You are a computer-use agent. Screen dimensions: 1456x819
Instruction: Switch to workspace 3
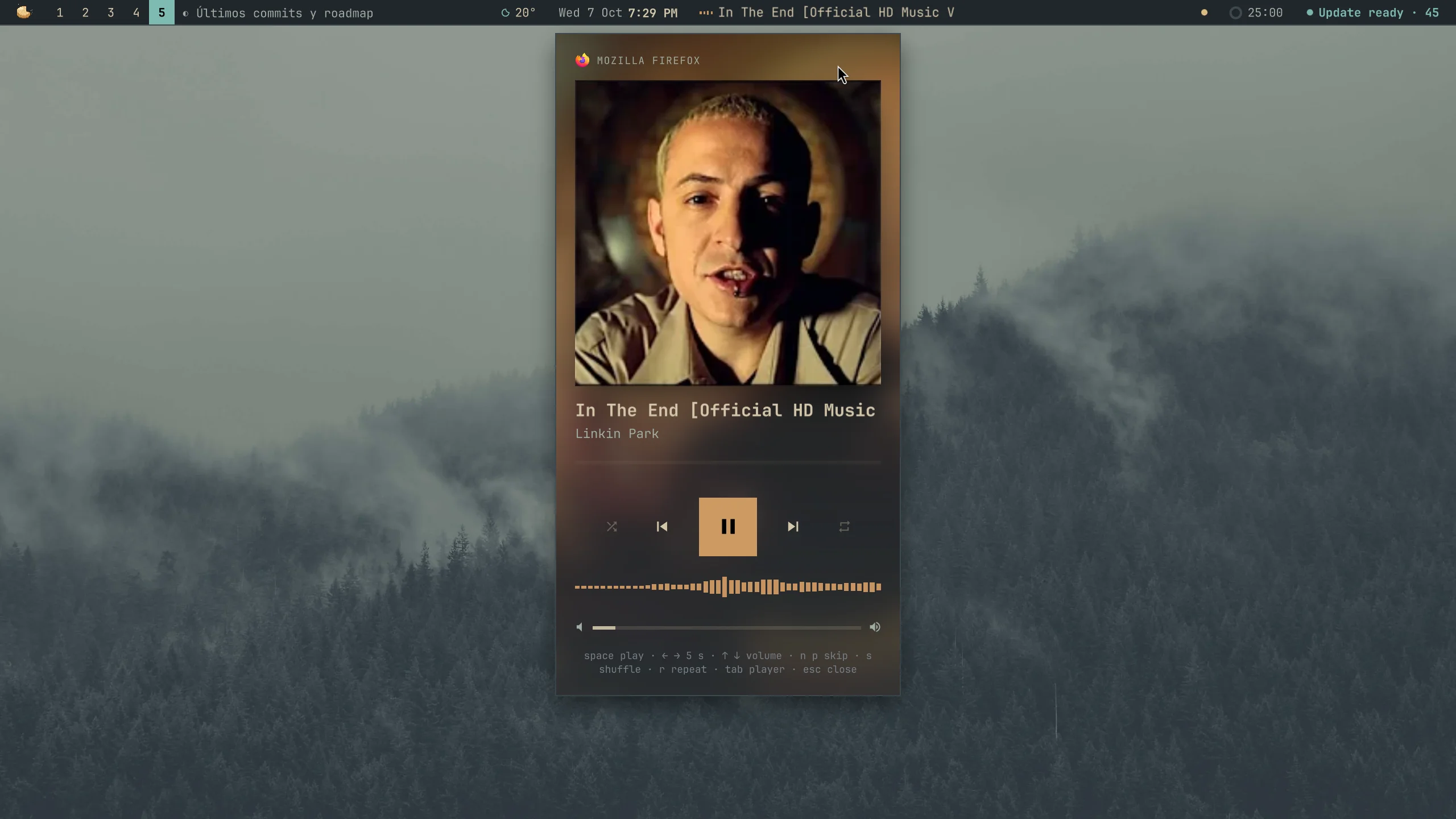[x=111, y=13]
